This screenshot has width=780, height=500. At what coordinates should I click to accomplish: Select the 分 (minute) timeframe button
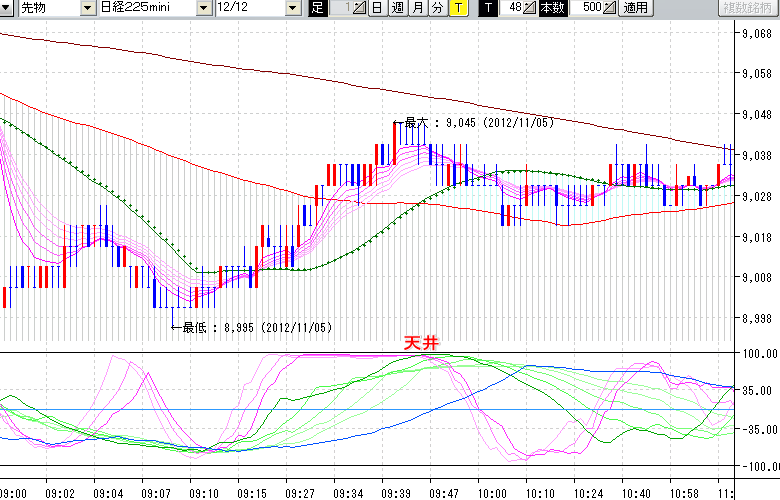(437, 8)
